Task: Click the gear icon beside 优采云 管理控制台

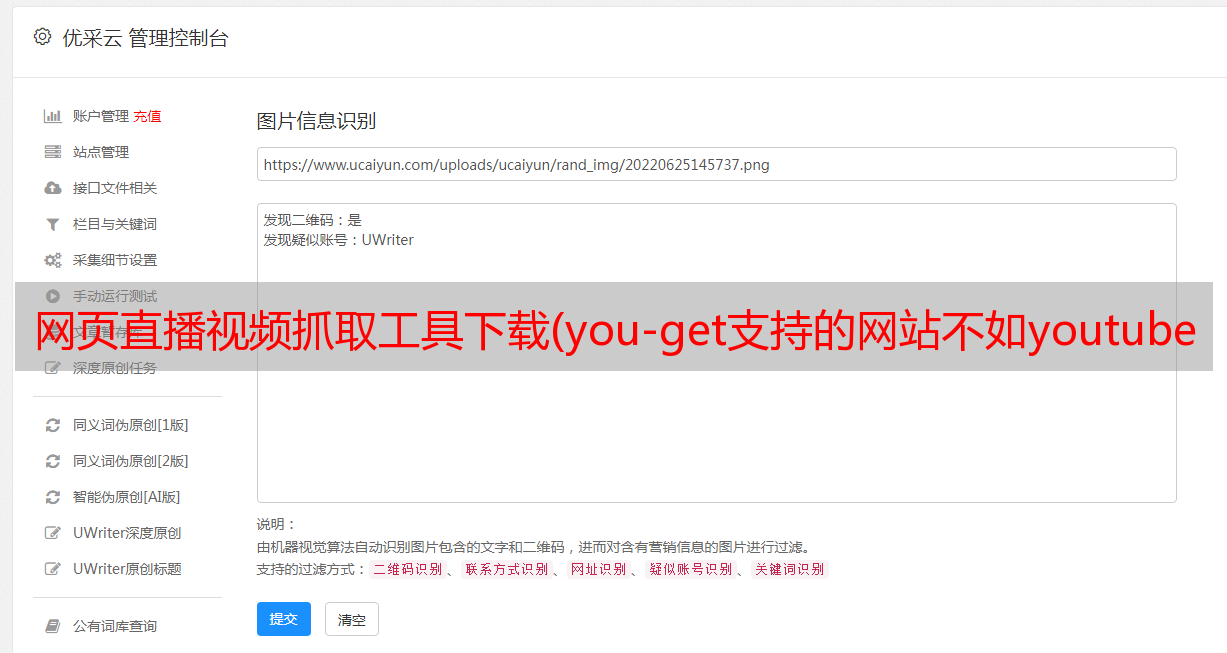Action: 42,37
